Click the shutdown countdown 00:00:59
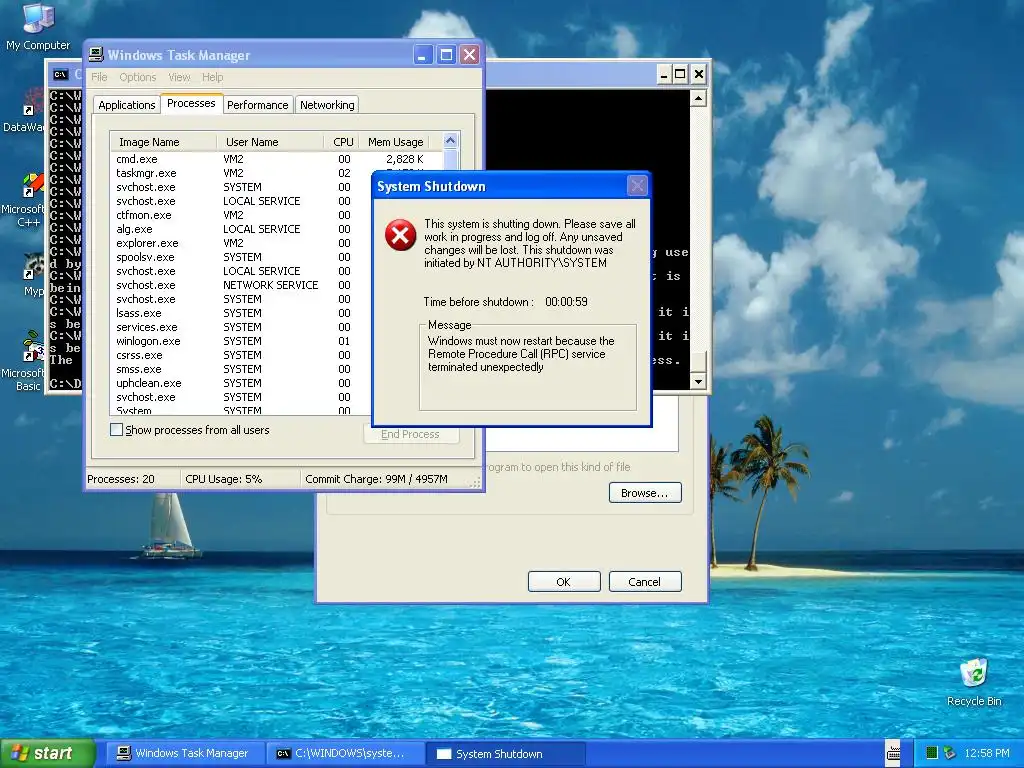Image resolution: width=1024 pixels, height=768 pixels. (566, 302)
